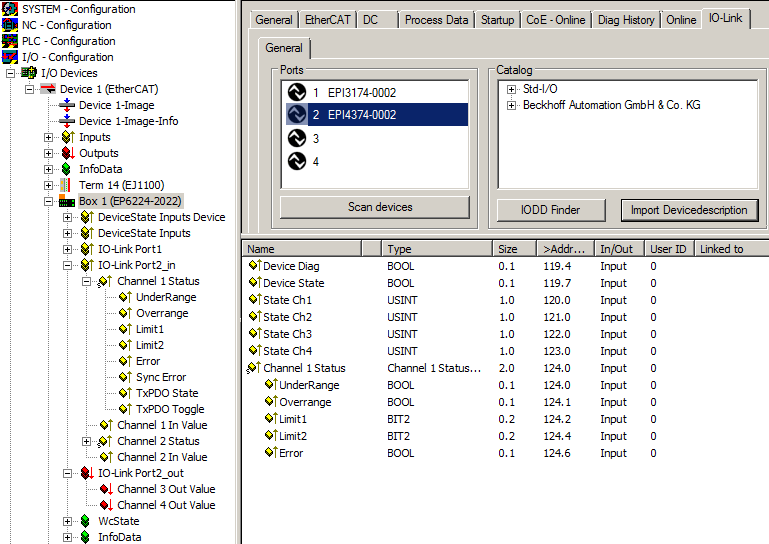The image size is (769, 544).
Task: Select the Overrange row in variable table
Action: (504, 402)
